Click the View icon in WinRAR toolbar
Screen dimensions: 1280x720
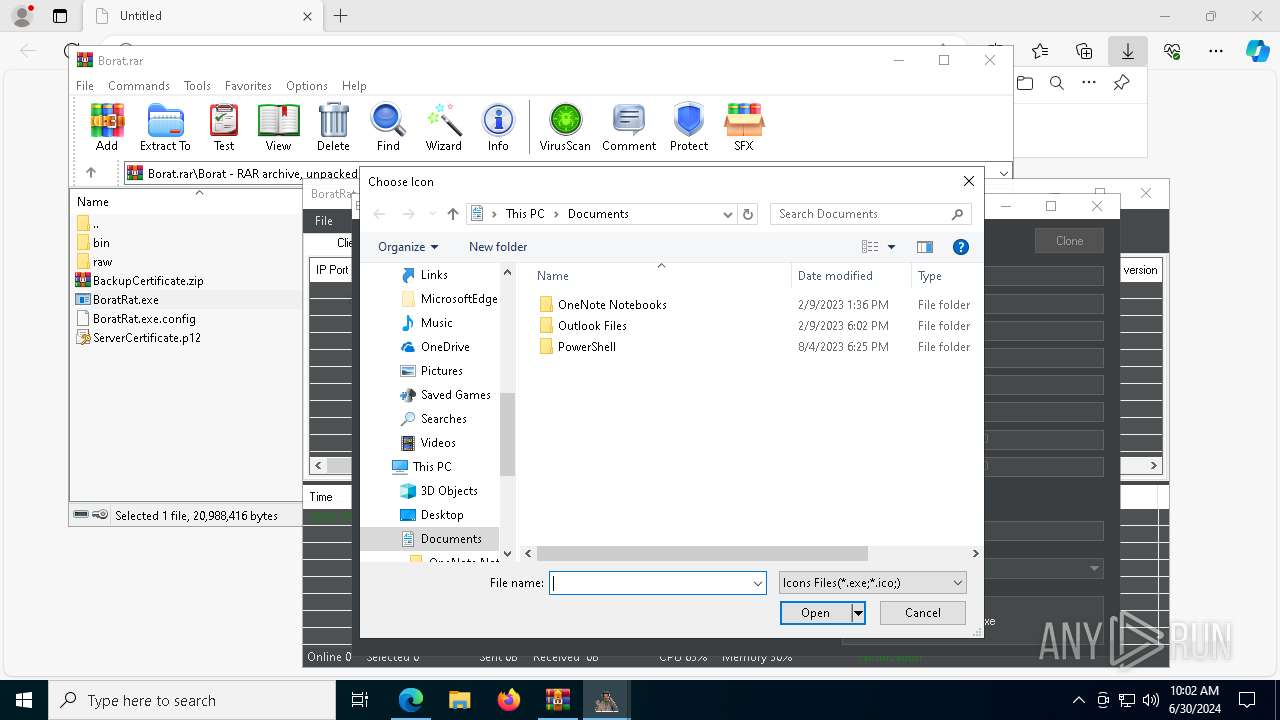(278, 127)
